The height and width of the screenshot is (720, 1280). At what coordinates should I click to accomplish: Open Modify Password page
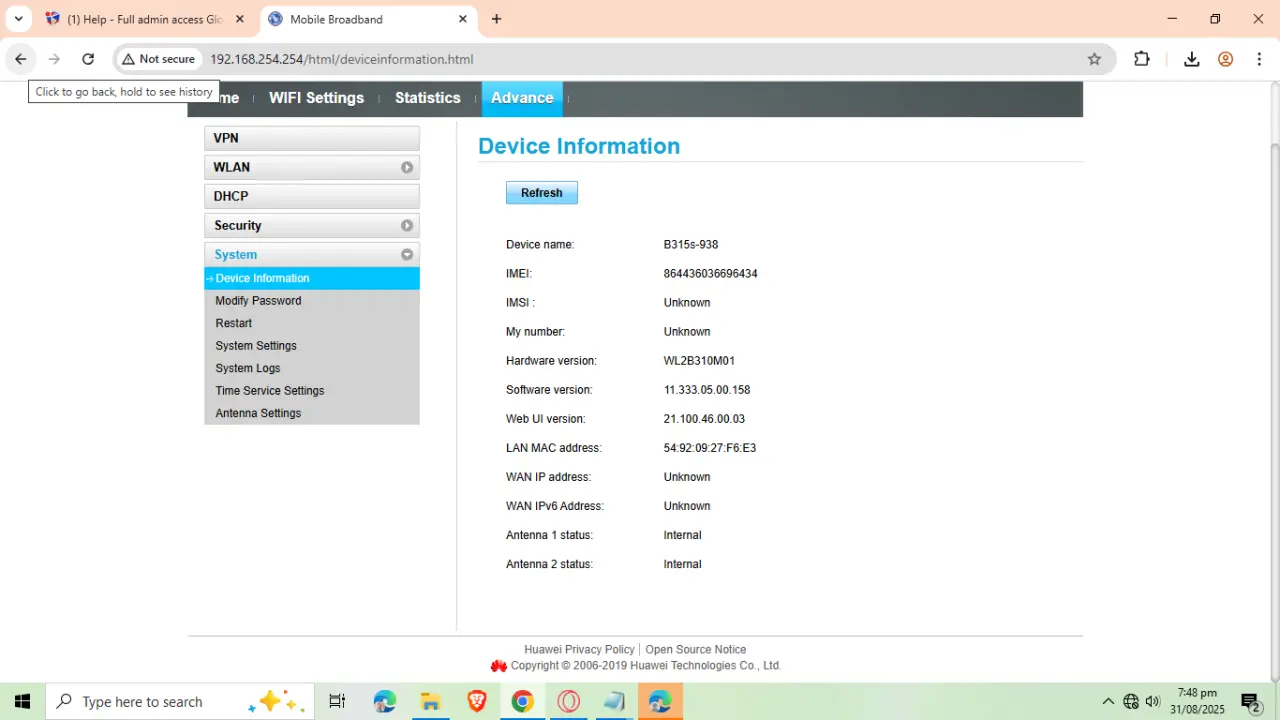coord(258,301)
